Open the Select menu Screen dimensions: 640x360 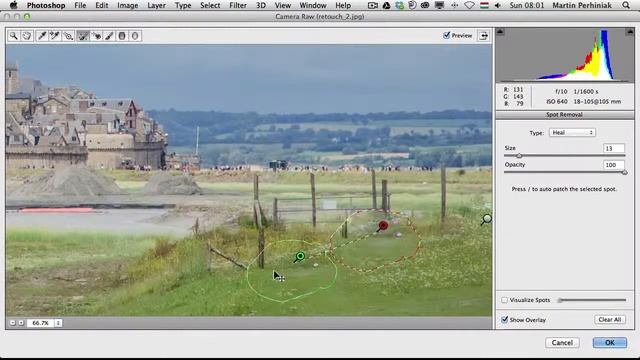(x=210, y=5)
